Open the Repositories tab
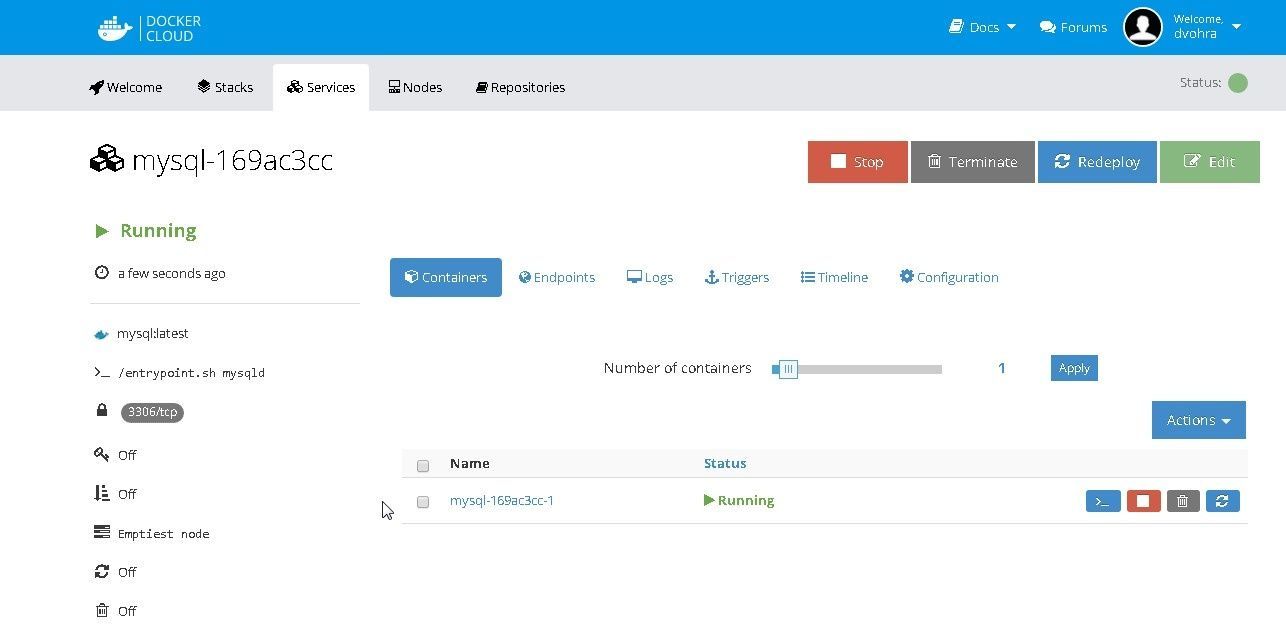Screen dimensions: 1286x630 [520, 87]
